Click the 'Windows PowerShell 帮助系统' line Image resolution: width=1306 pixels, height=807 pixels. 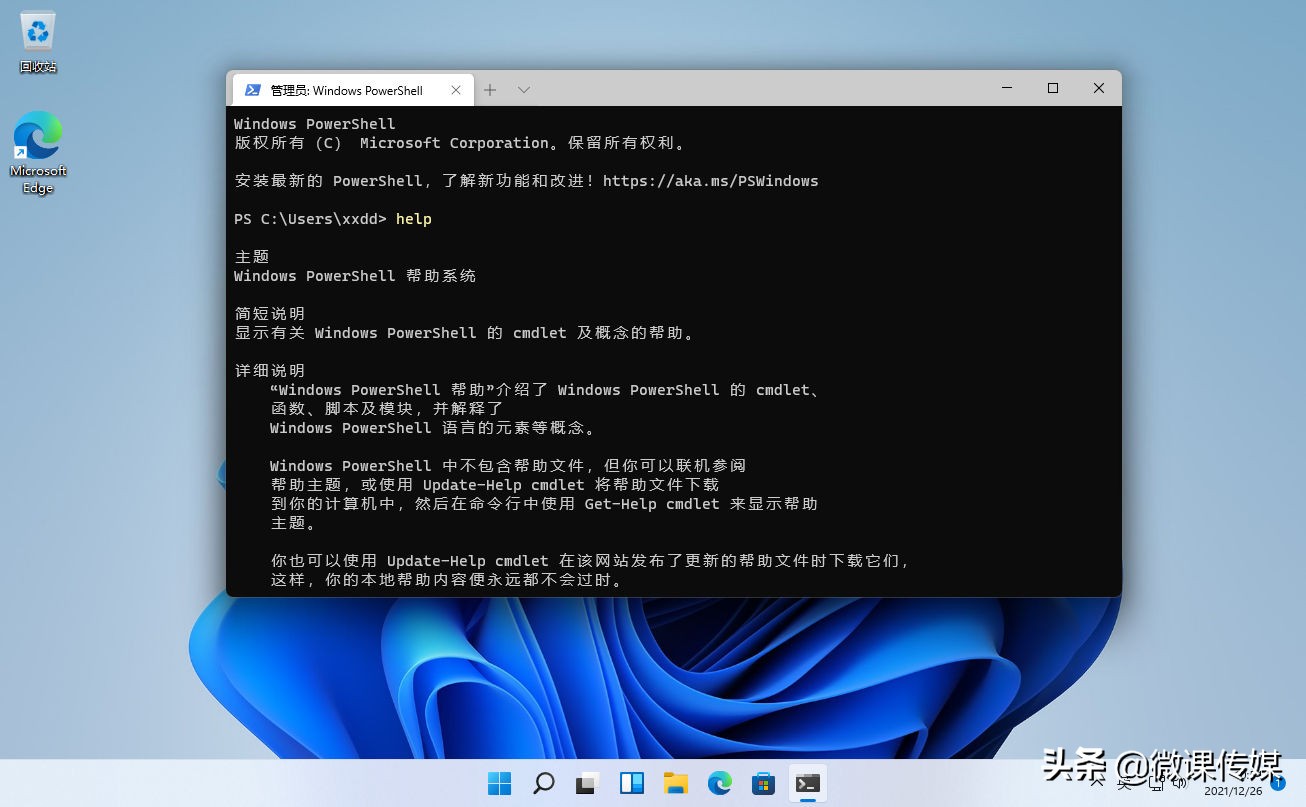click(x=355, y=276)
